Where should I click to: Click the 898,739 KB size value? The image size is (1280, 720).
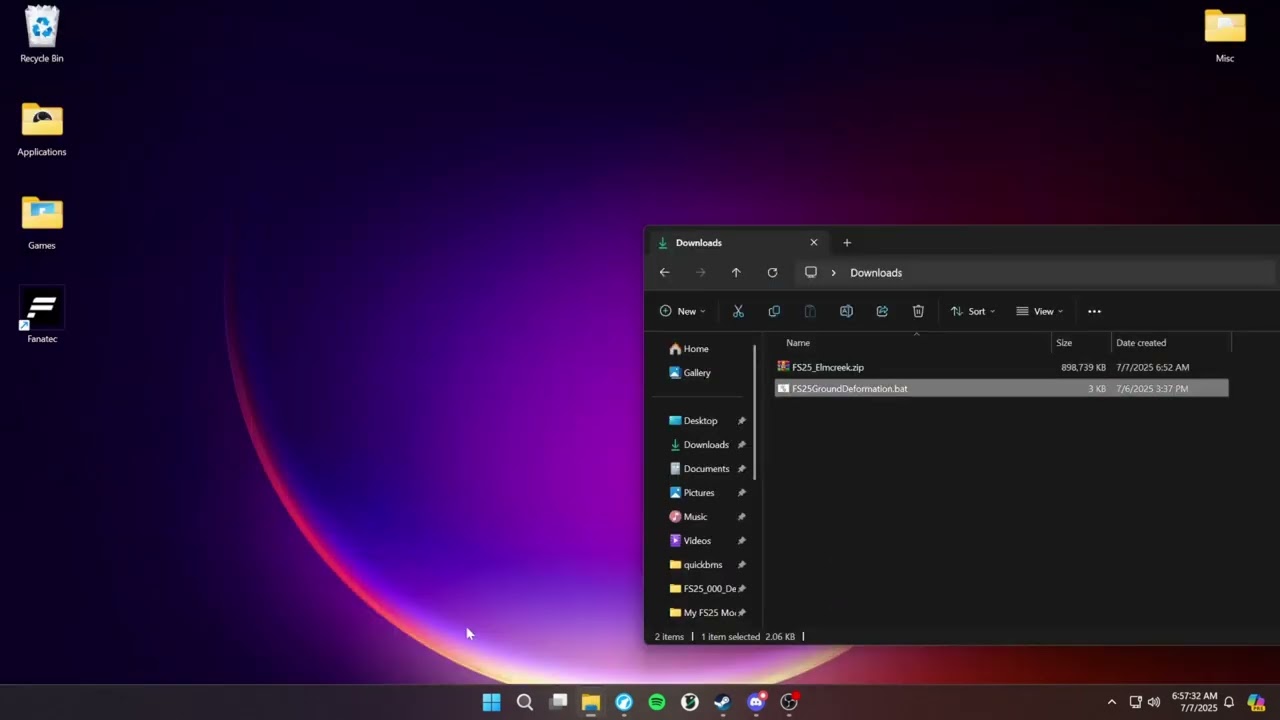1083,367
